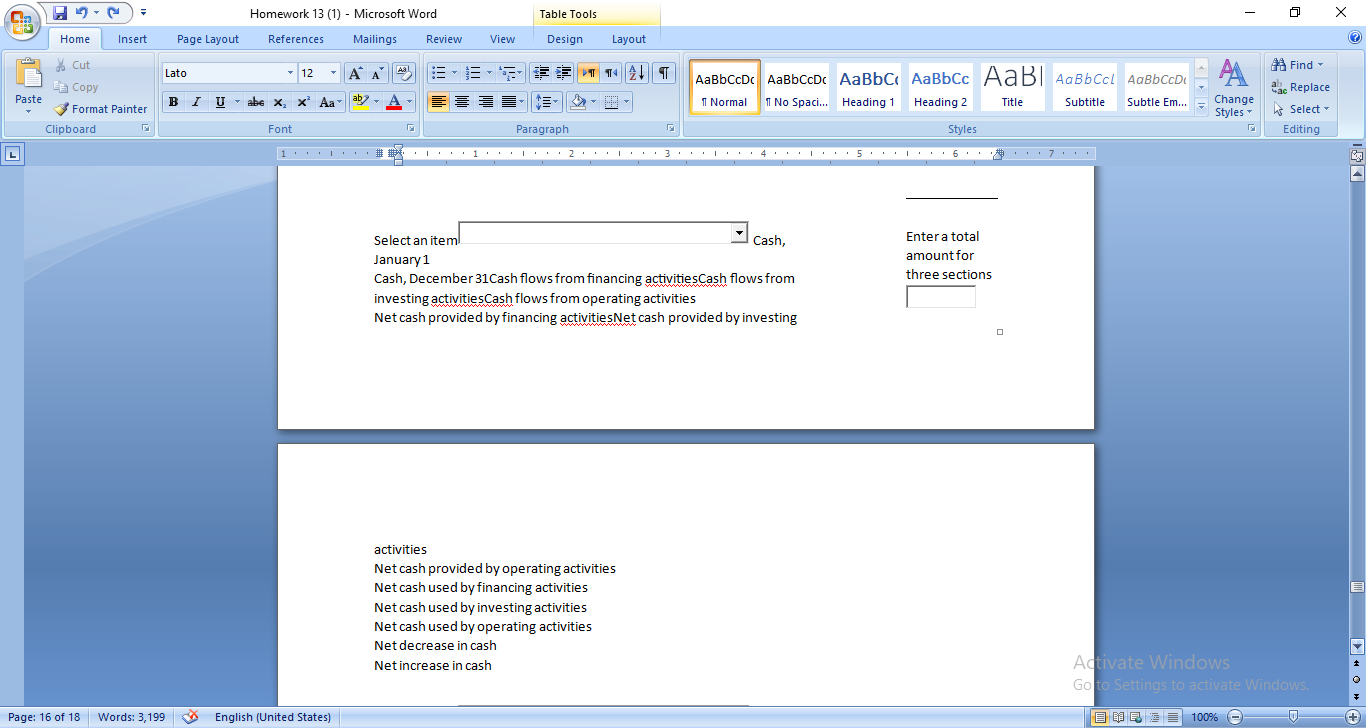Click the Paste button
This screenshot has width=1366, height=728.
pos(27,80)
